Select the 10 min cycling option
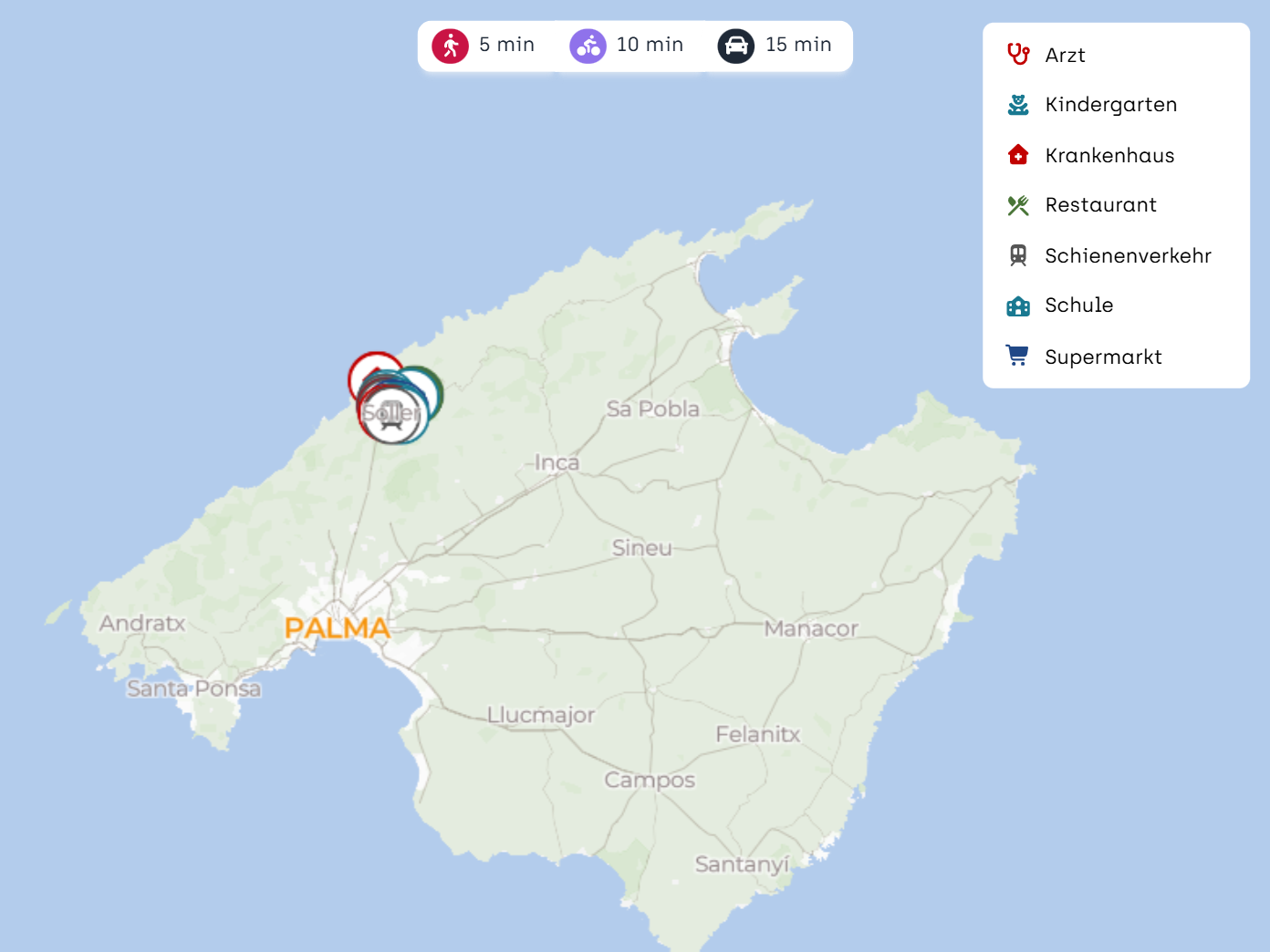 [650, 45]
